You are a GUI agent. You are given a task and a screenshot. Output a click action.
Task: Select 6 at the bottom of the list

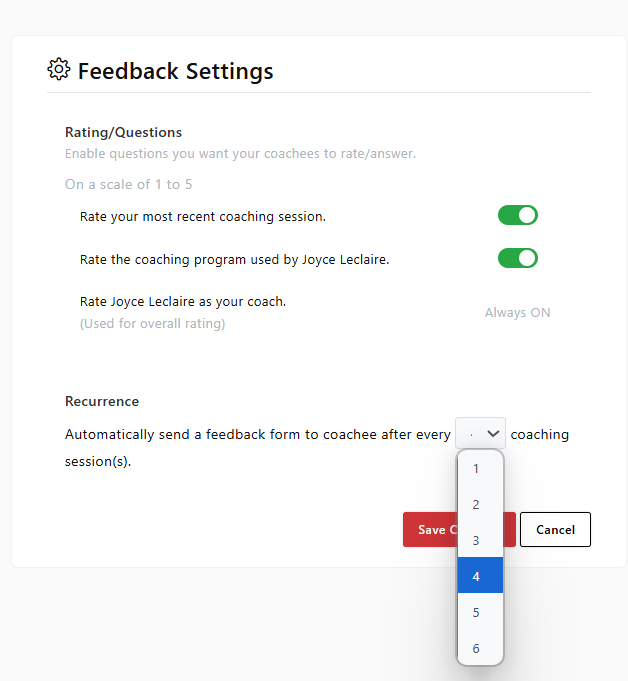(477, 648)
